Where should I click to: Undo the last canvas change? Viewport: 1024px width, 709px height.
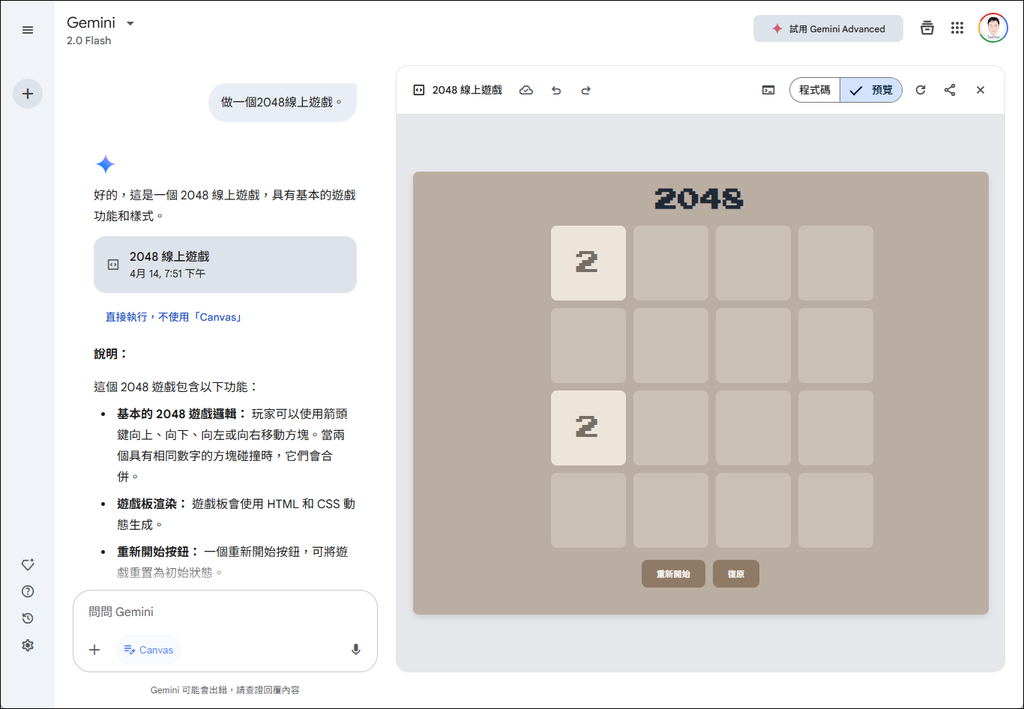coord(556,90)
